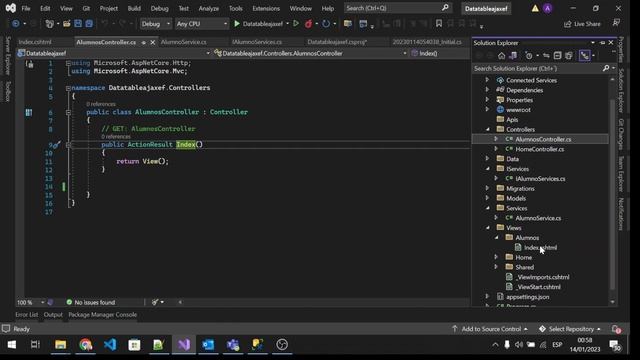The image size is (640, 360).
Task: Open File Explorer from taskbar
Action: [61, 345]
